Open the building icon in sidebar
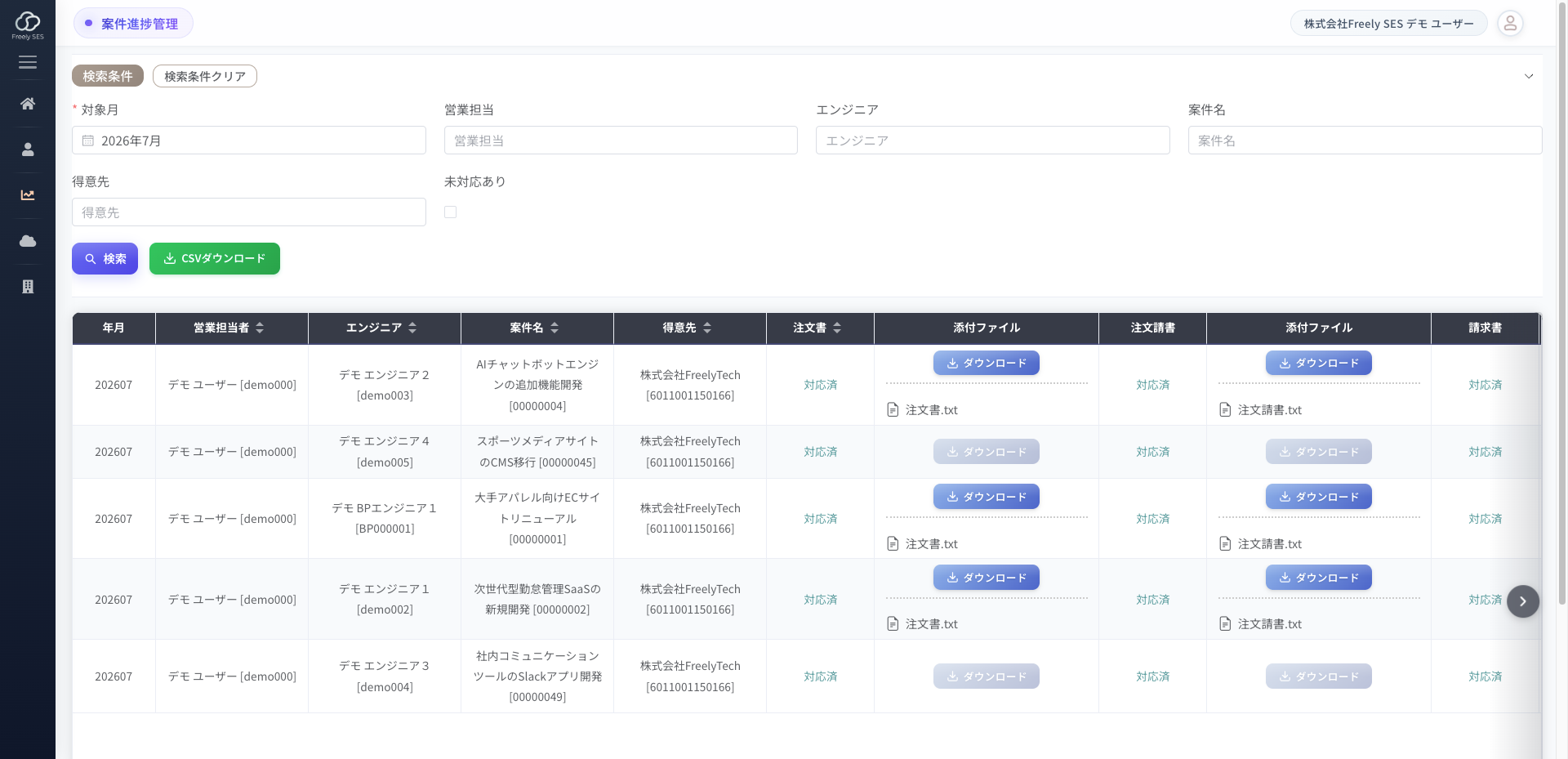The image size is (1568, 759). [28, 287]
